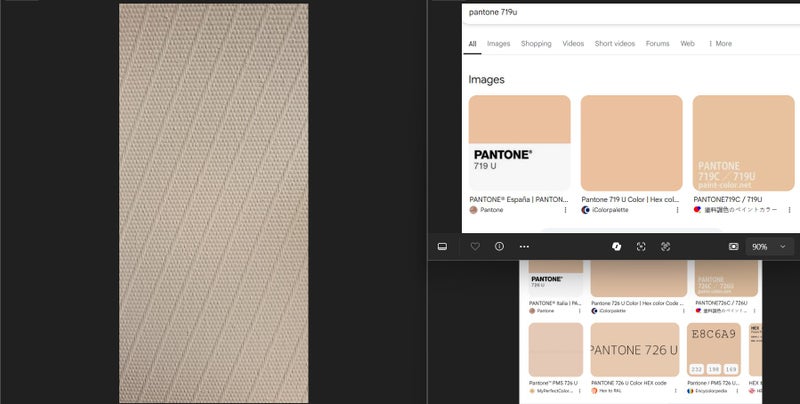Click the MyPerfectColor source label
Image resolution: width=800 pixels, height=404 pixels.
(555, 391)
